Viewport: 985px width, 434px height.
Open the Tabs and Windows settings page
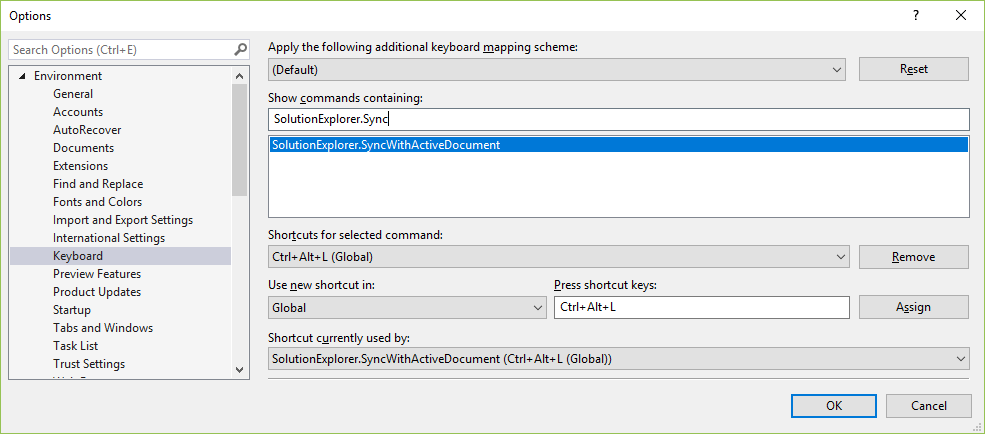(102, 328)
